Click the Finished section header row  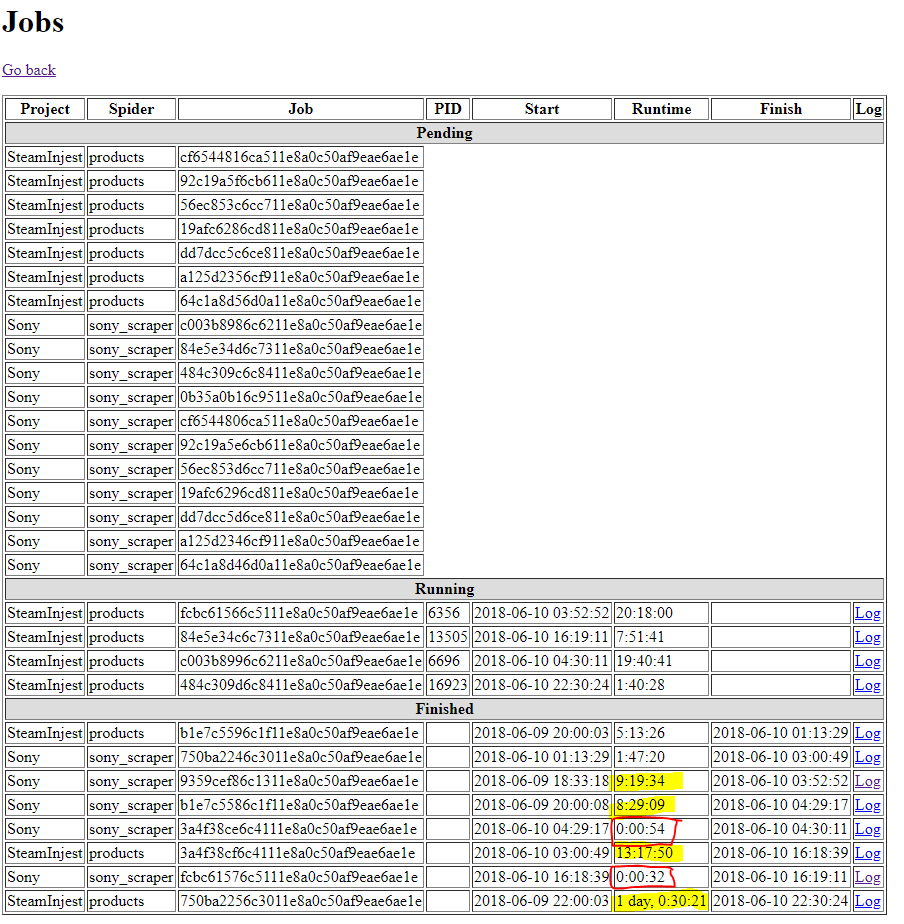pyautogui.click(x=444, y=709)
